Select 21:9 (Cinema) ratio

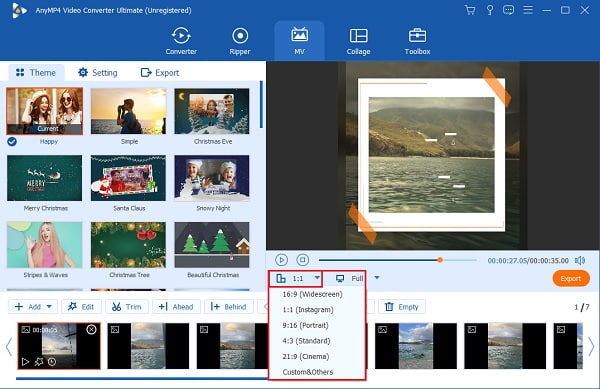point(306,356)
